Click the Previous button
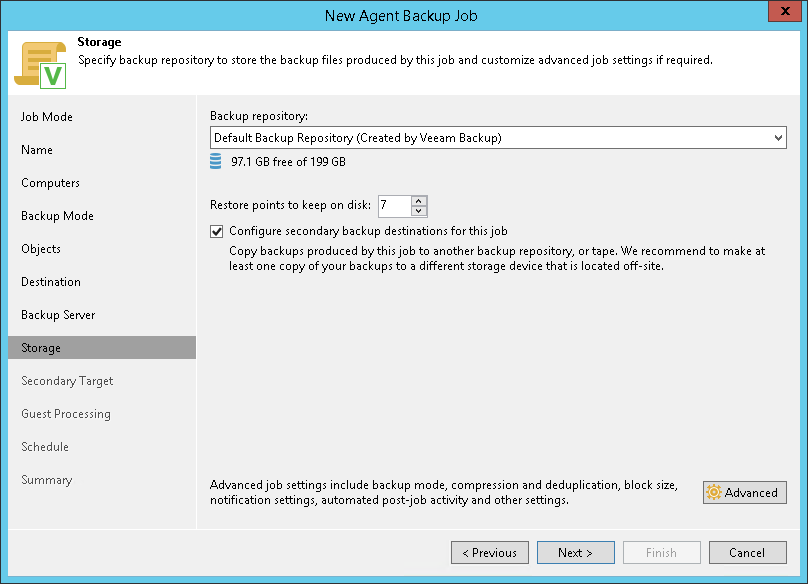808x584 pixels. [x=490, y=552]
